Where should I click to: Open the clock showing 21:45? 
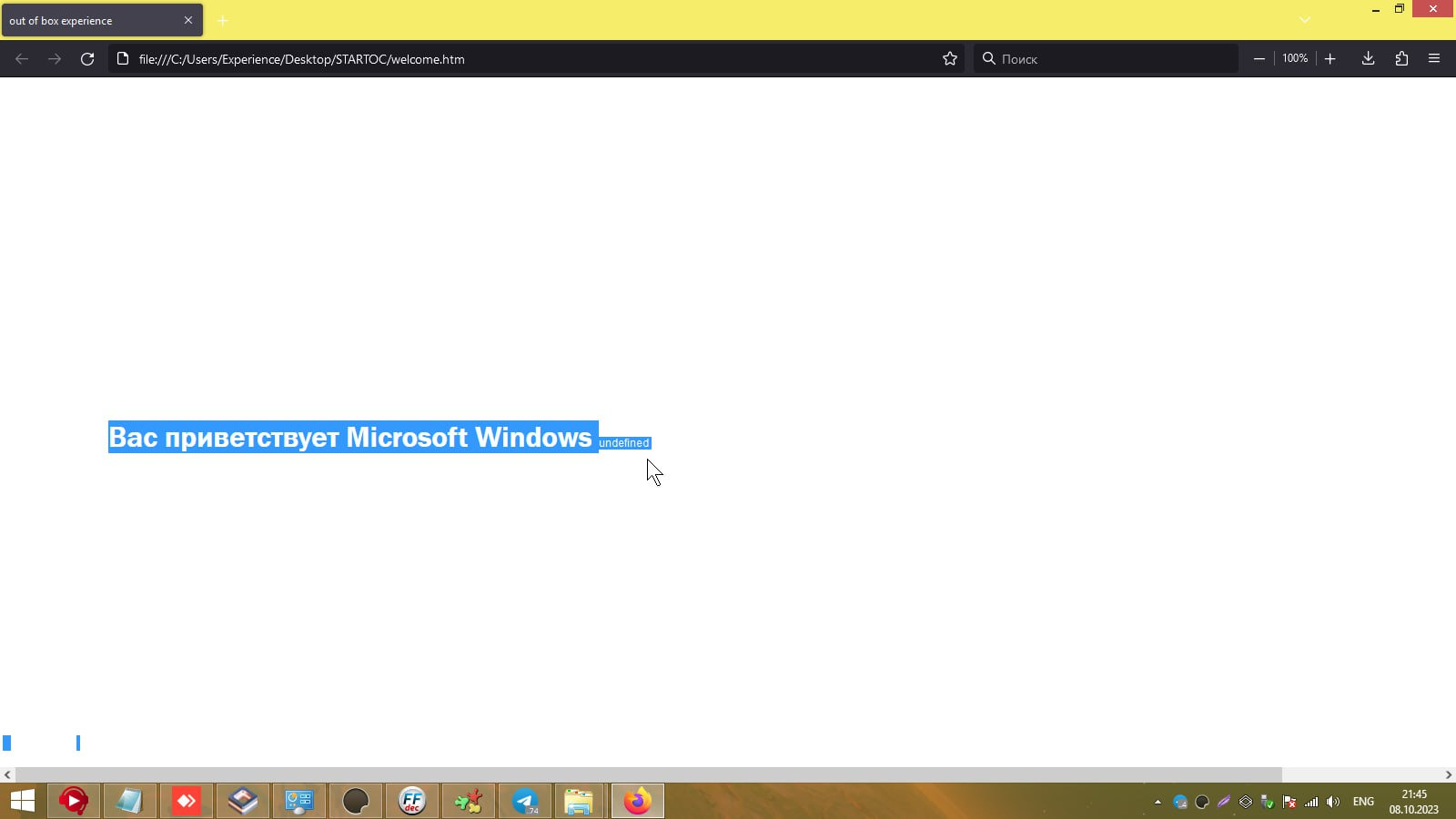[1414, 802]
